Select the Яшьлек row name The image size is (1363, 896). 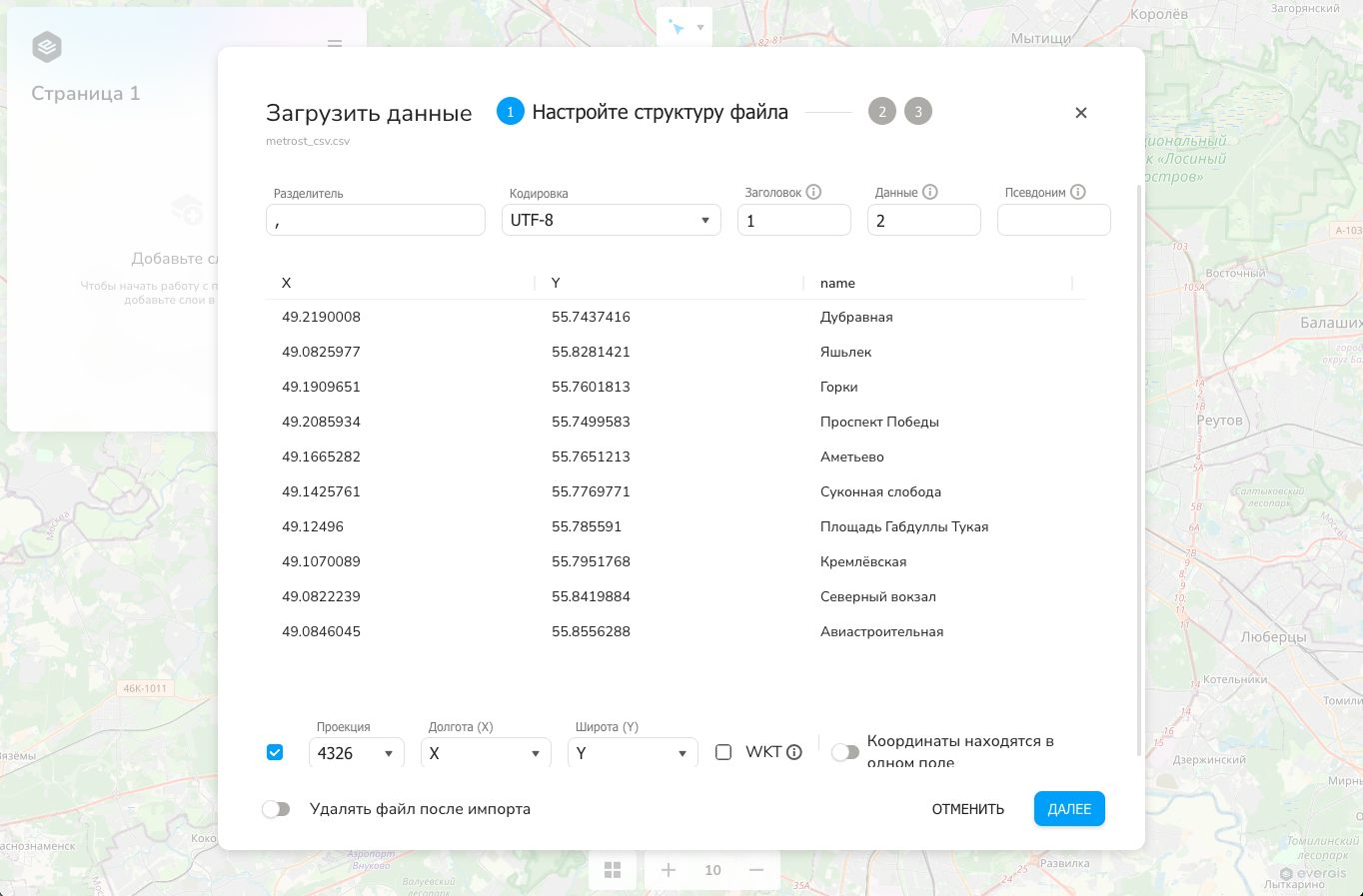pyautogui.click(x=845, y=352)
